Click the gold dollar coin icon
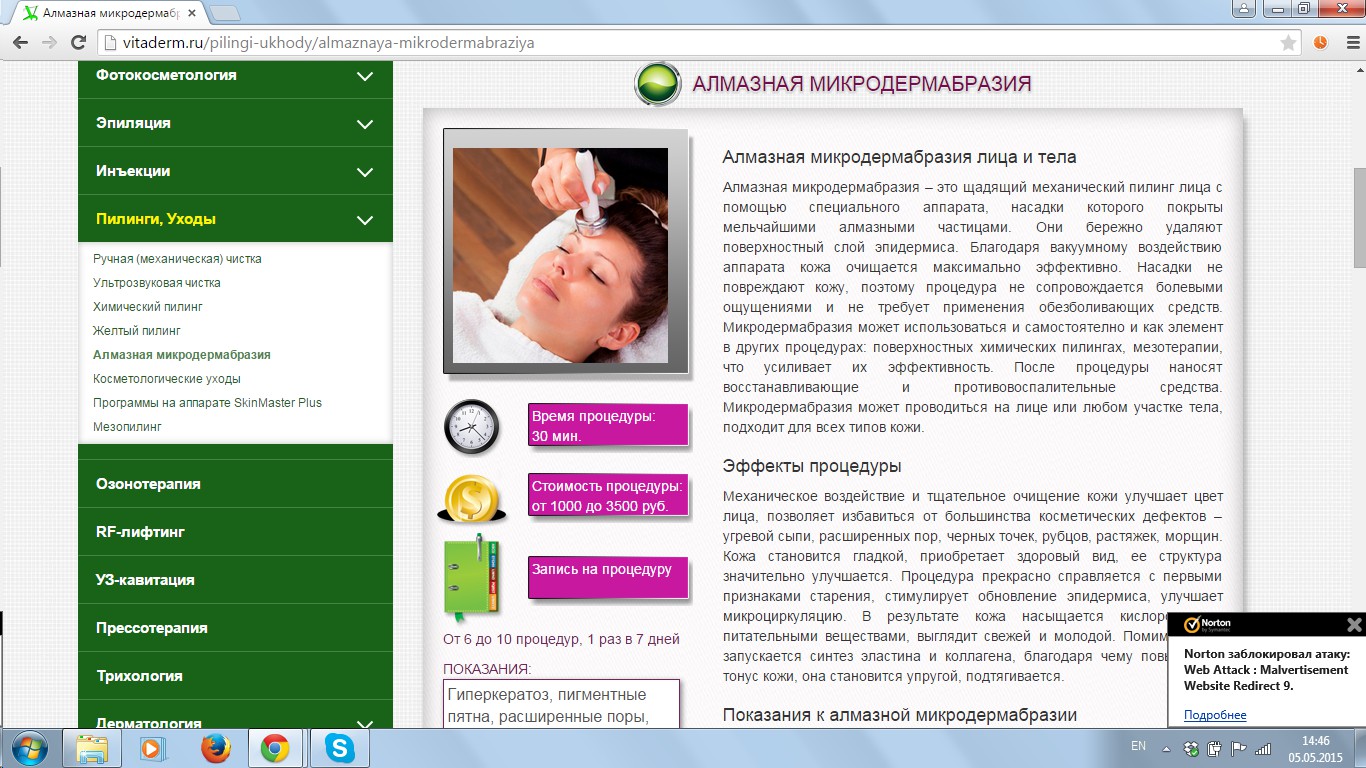Screen dimensions: 1366x768 471,497
